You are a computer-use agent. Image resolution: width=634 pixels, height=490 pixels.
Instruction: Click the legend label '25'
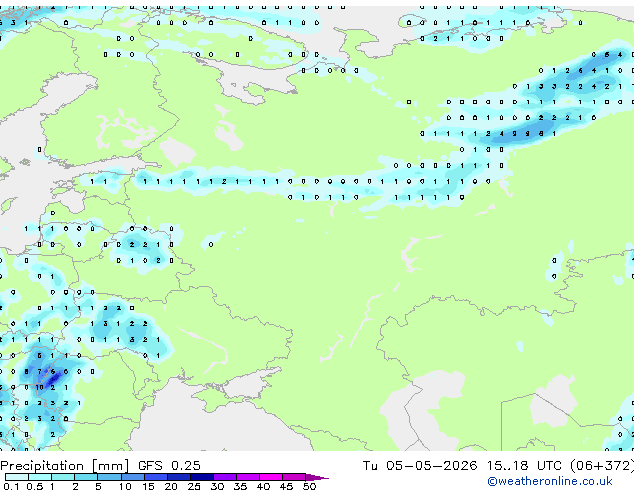coord(194,486)
